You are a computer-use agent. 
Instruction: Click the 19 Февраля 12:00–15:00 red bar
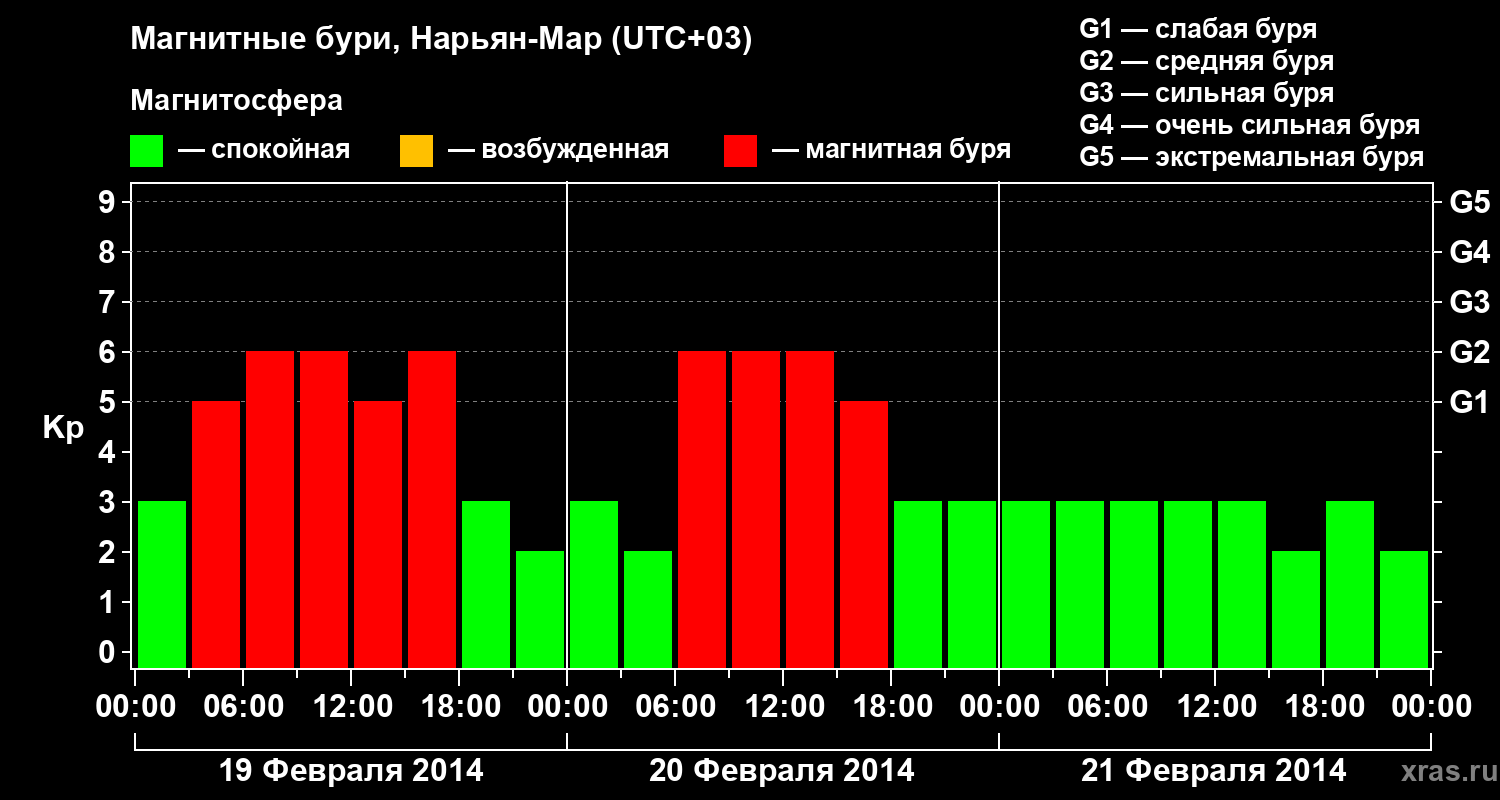point(378,534)
